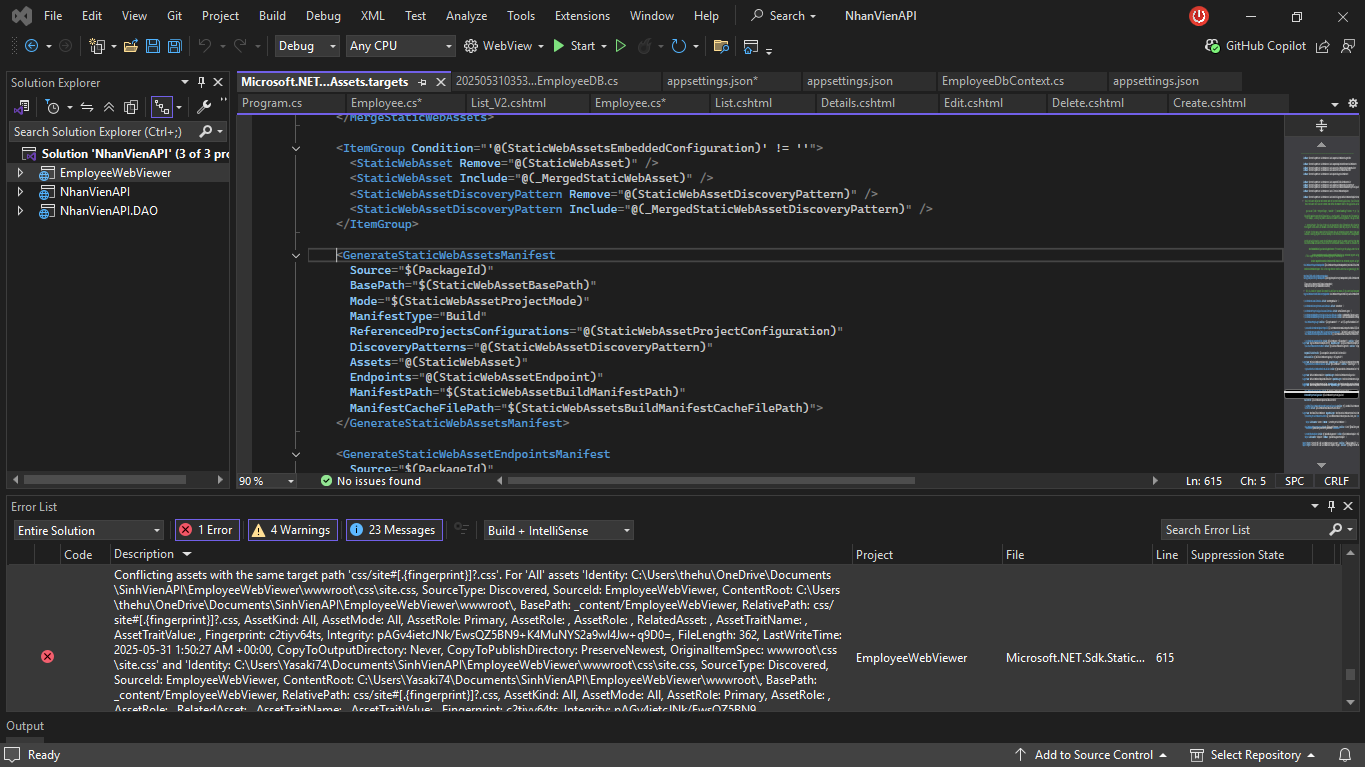Switch to the EmployeeDbContext.cs tab

pos(1003,81)
